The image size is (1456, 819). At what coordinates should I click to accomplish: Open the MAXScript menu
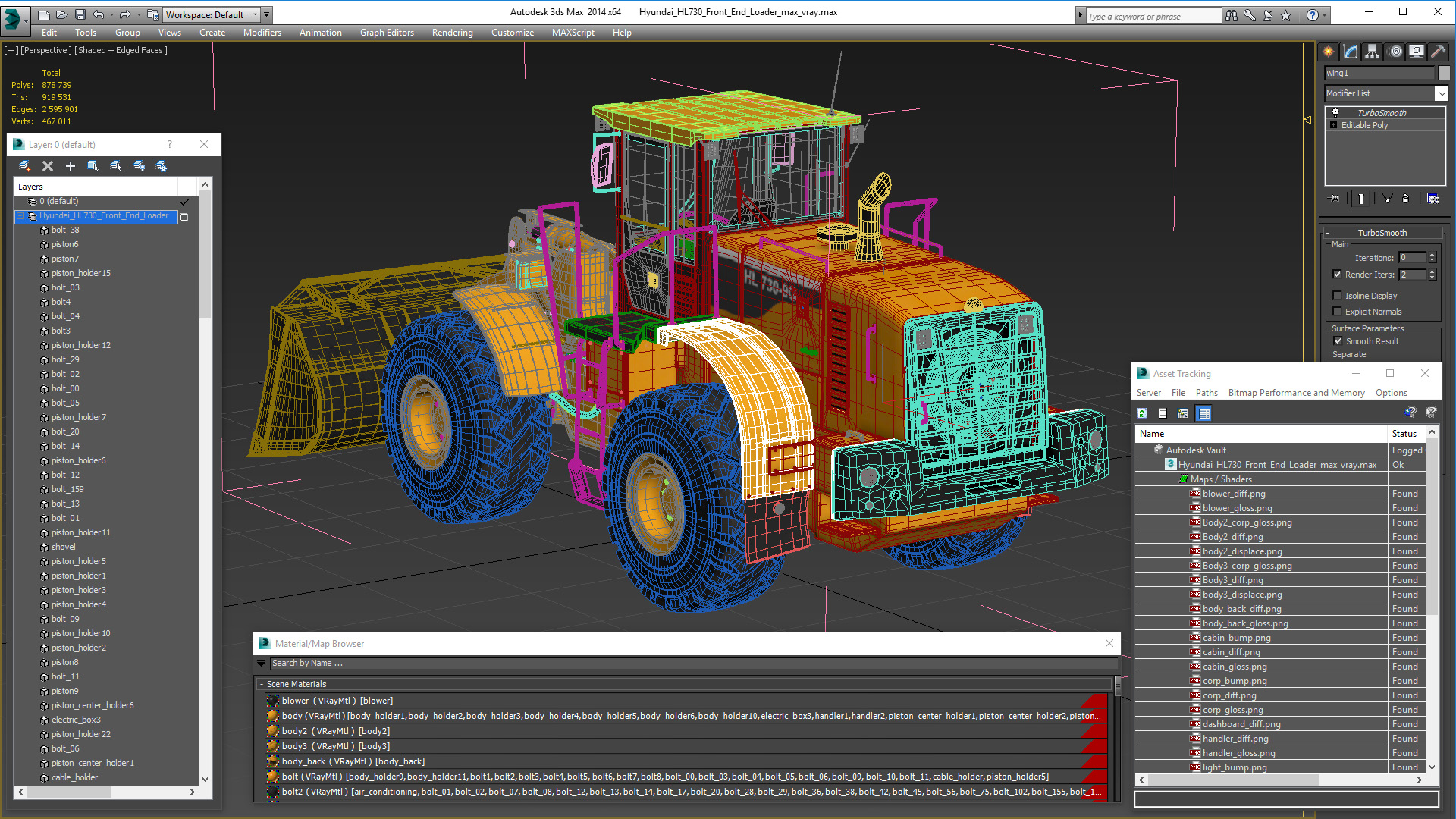click(x=573, y=33)
